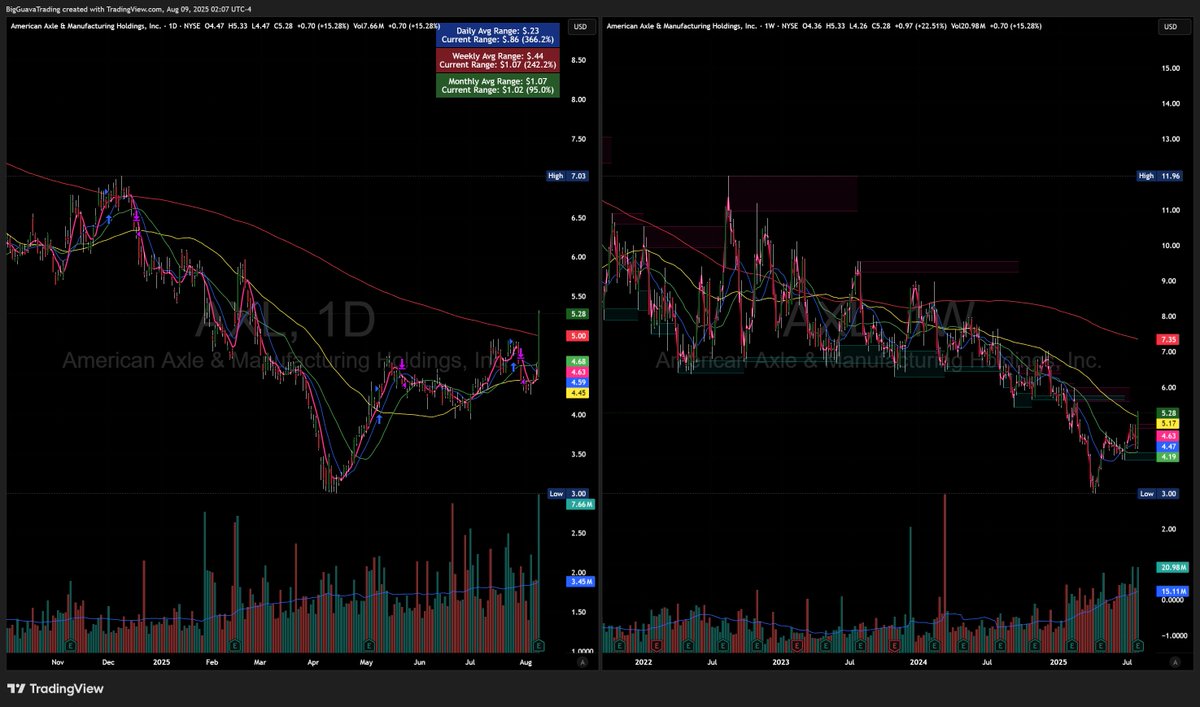The image size is (1200, 707).
Task: Click the TradingView logo
Action: [56, 688]
